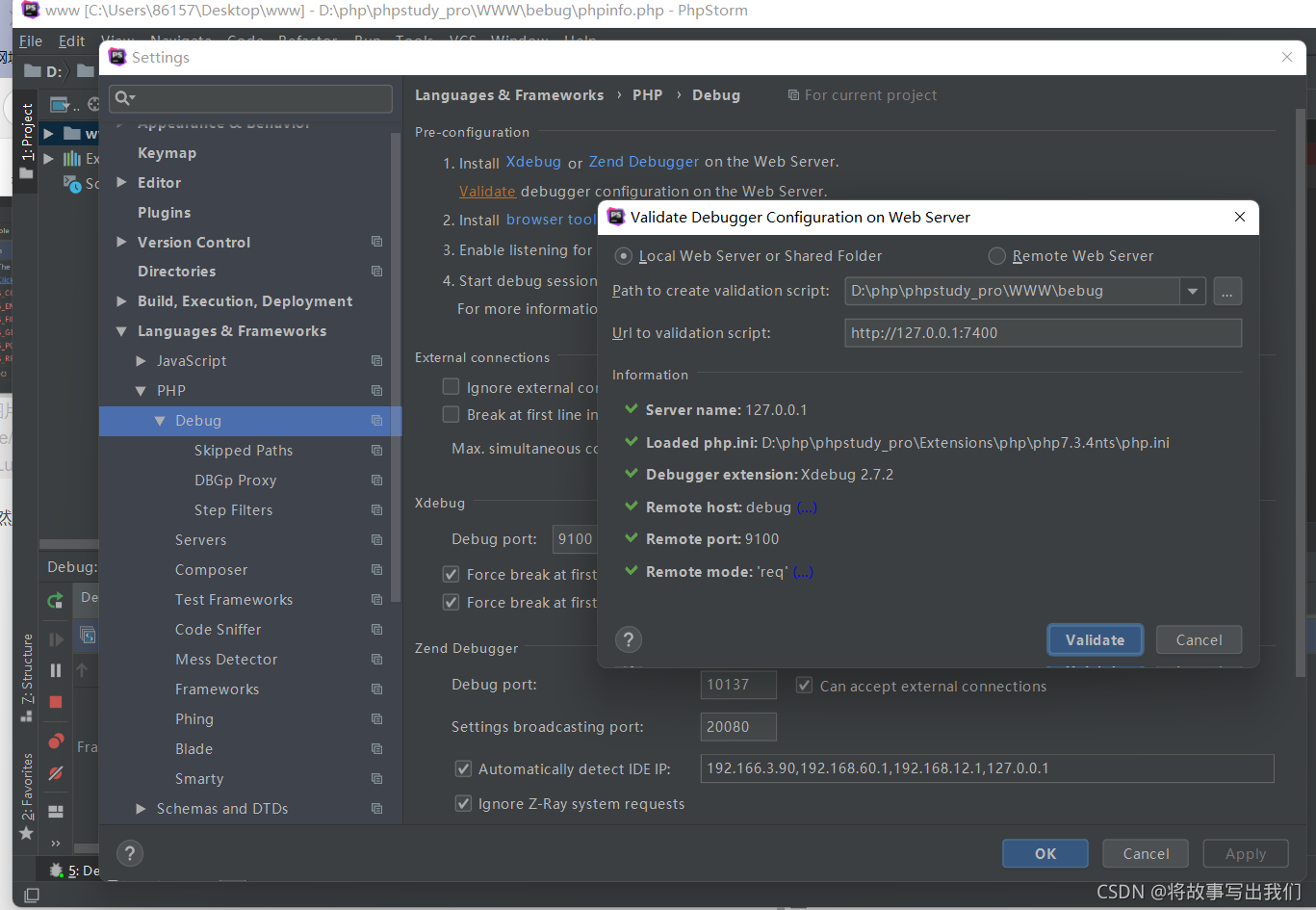Click the project-level icon beside Composer
This screenshot has width=1316, height=910.
376,570
